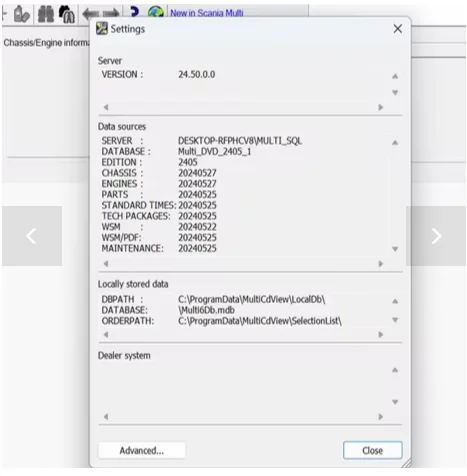467x476 pixels.
Task: Go back using the left arrow toolbar icon
Action: pos(91,14)
